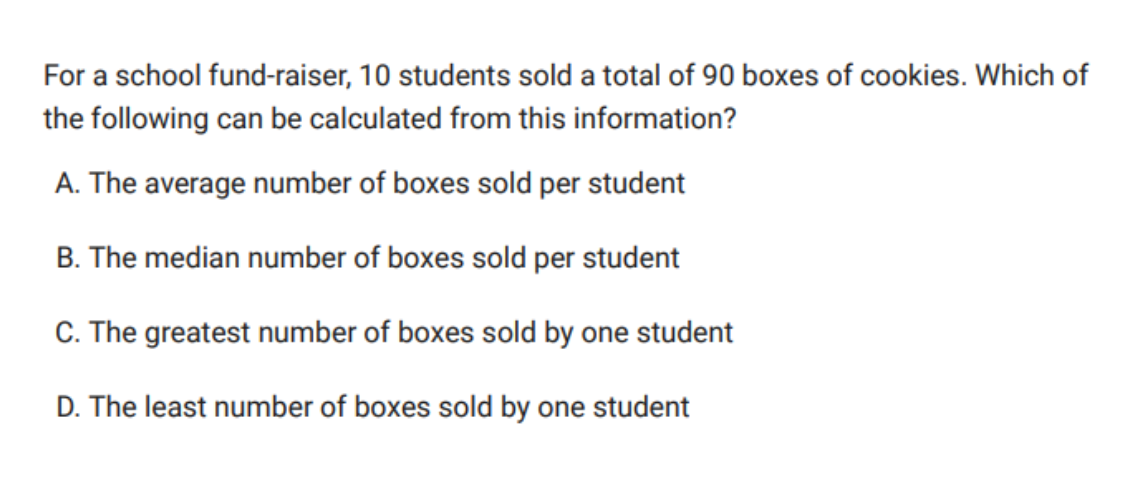The width and height of the screenshot is (1140, 500).
Task: Click the letter label 'A.'
Action: [68, 184]
